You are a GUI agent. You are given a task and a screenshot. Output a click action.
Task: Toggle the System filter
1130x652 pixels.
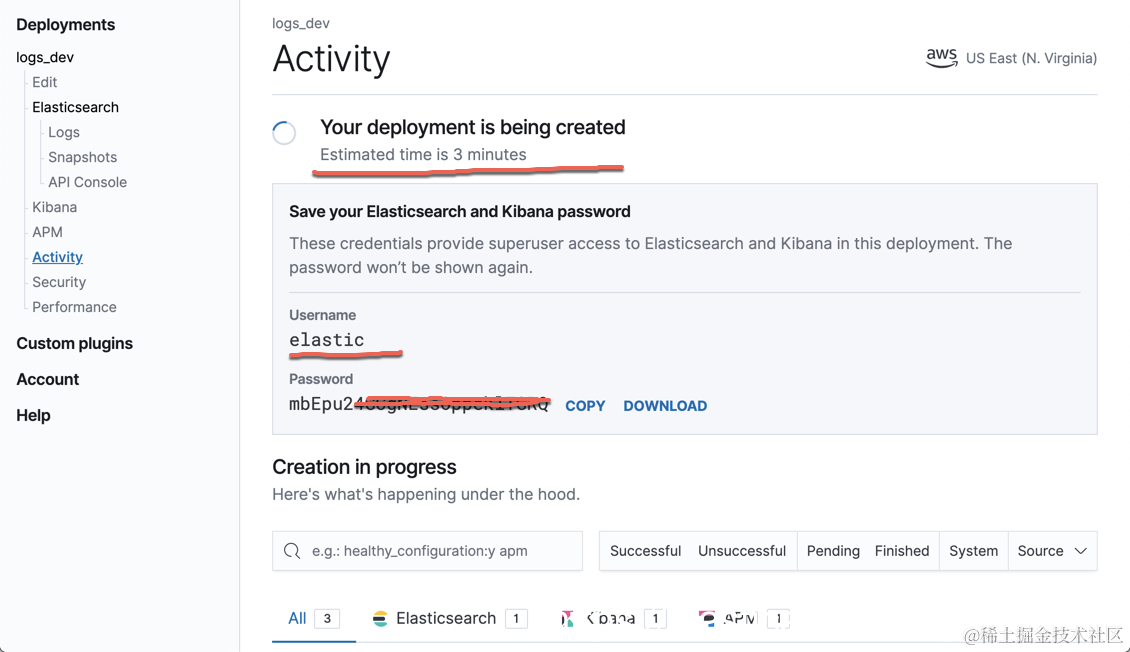973,551
